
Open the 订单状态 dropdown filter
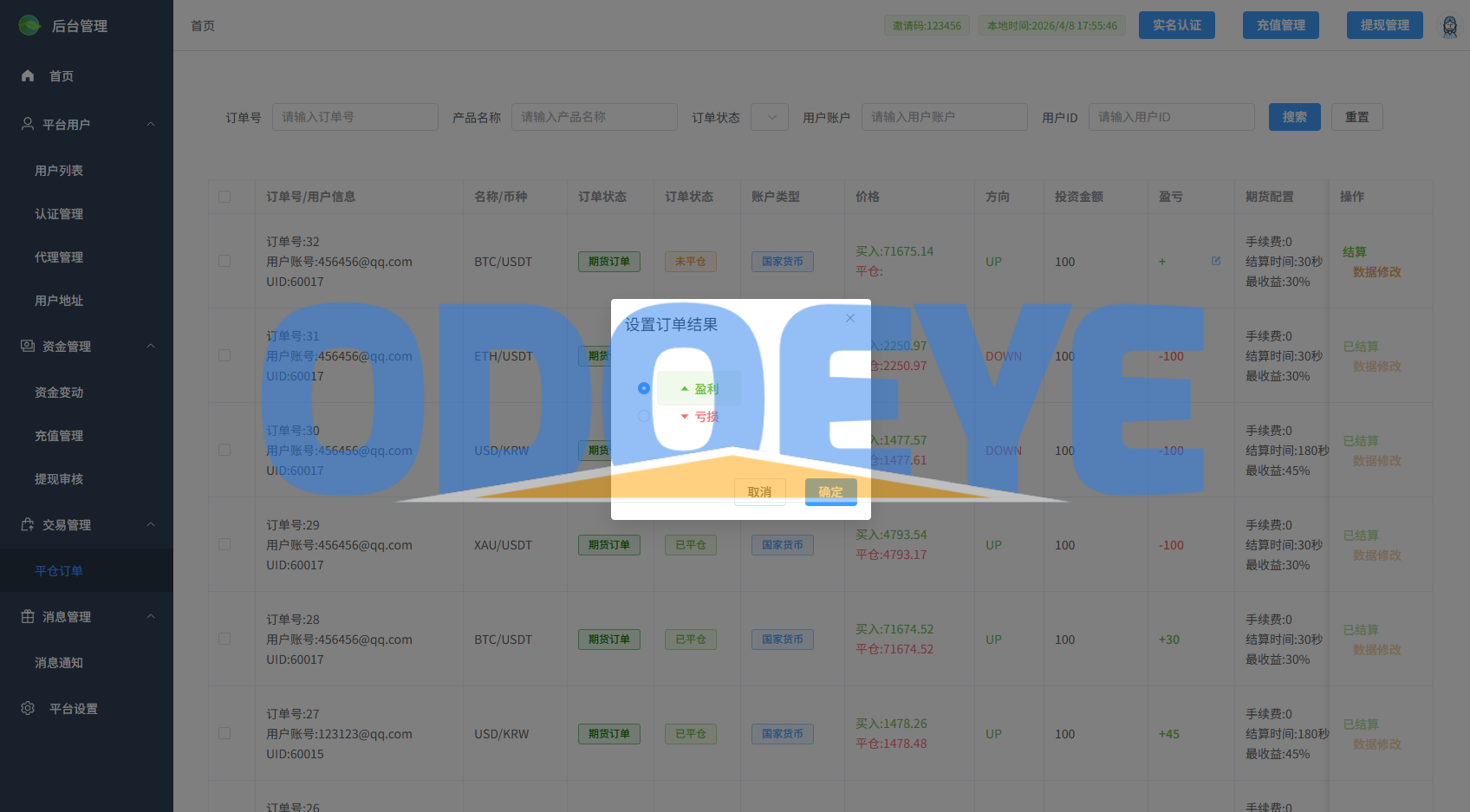click(770, 117)
